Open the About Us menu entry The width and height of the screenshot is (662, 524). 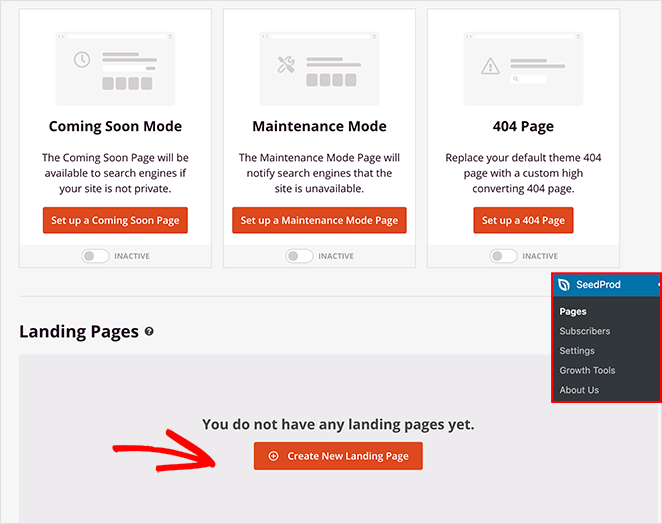pos(579,390)
